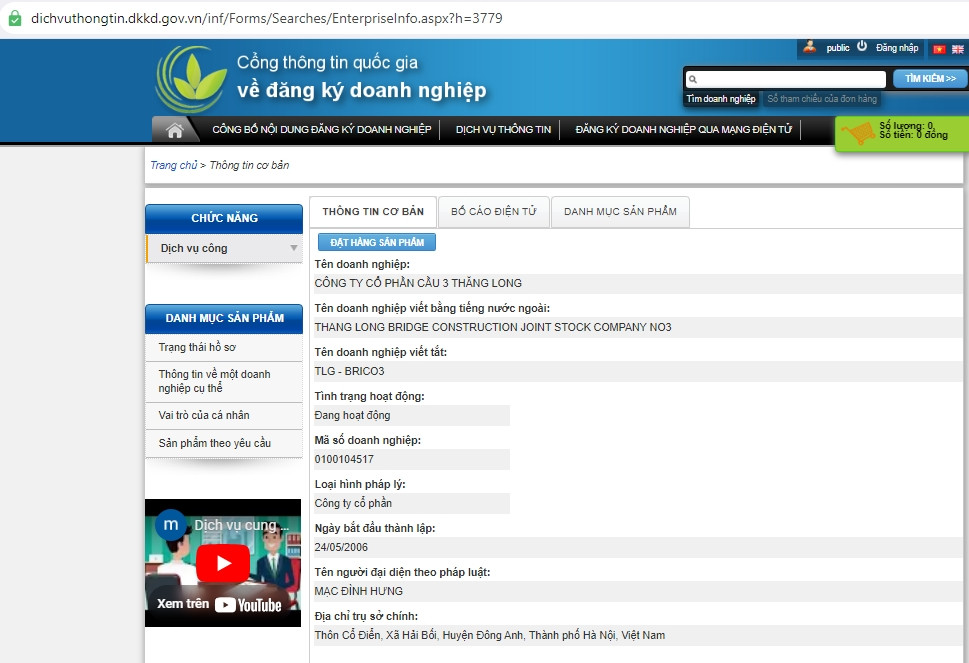
Task: Switch to Danh mục sản phẩm tab
Action: [x=620, y=212]
